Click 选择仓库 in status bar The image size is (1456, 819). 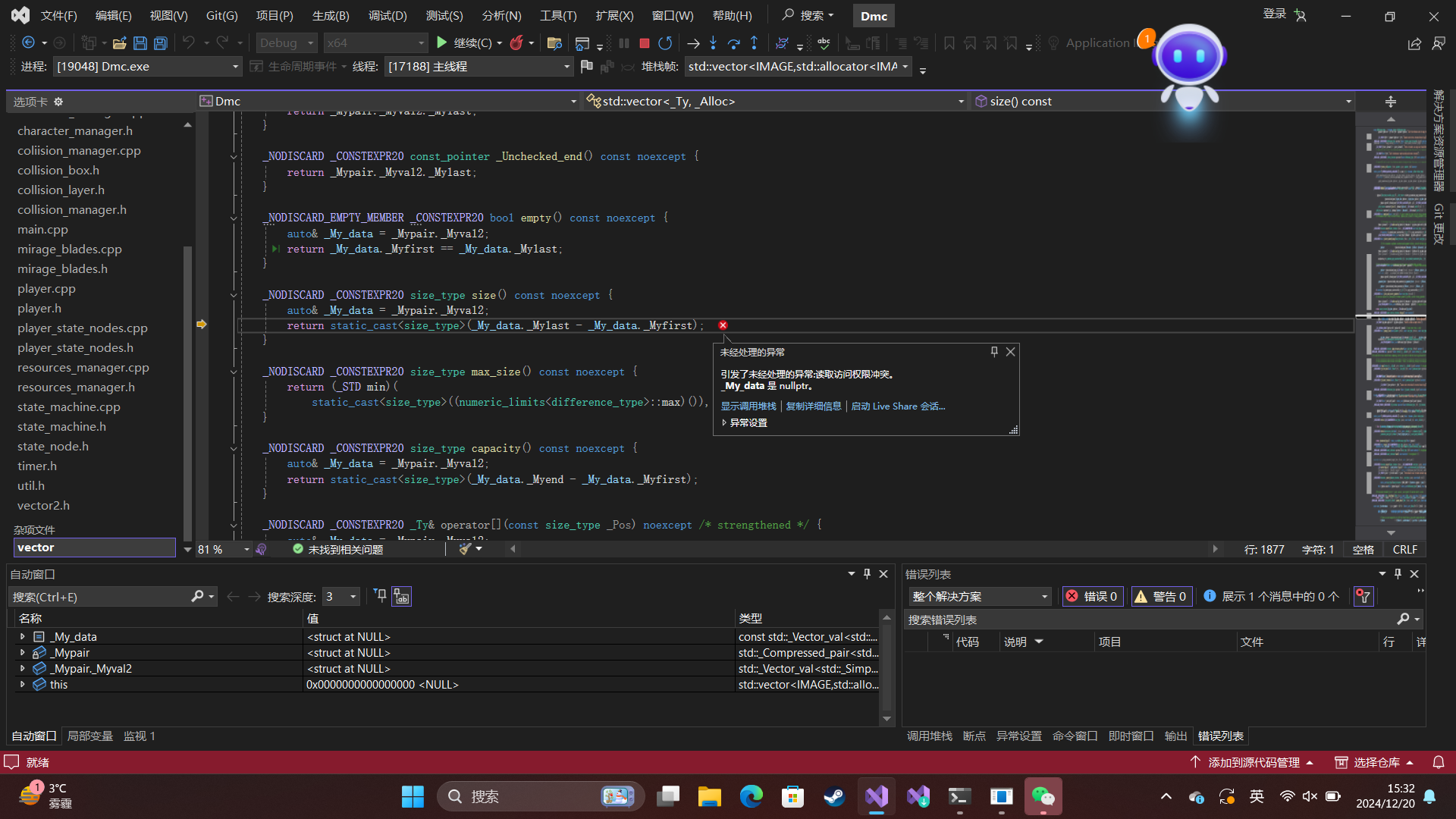click(x=1374, y=762)
